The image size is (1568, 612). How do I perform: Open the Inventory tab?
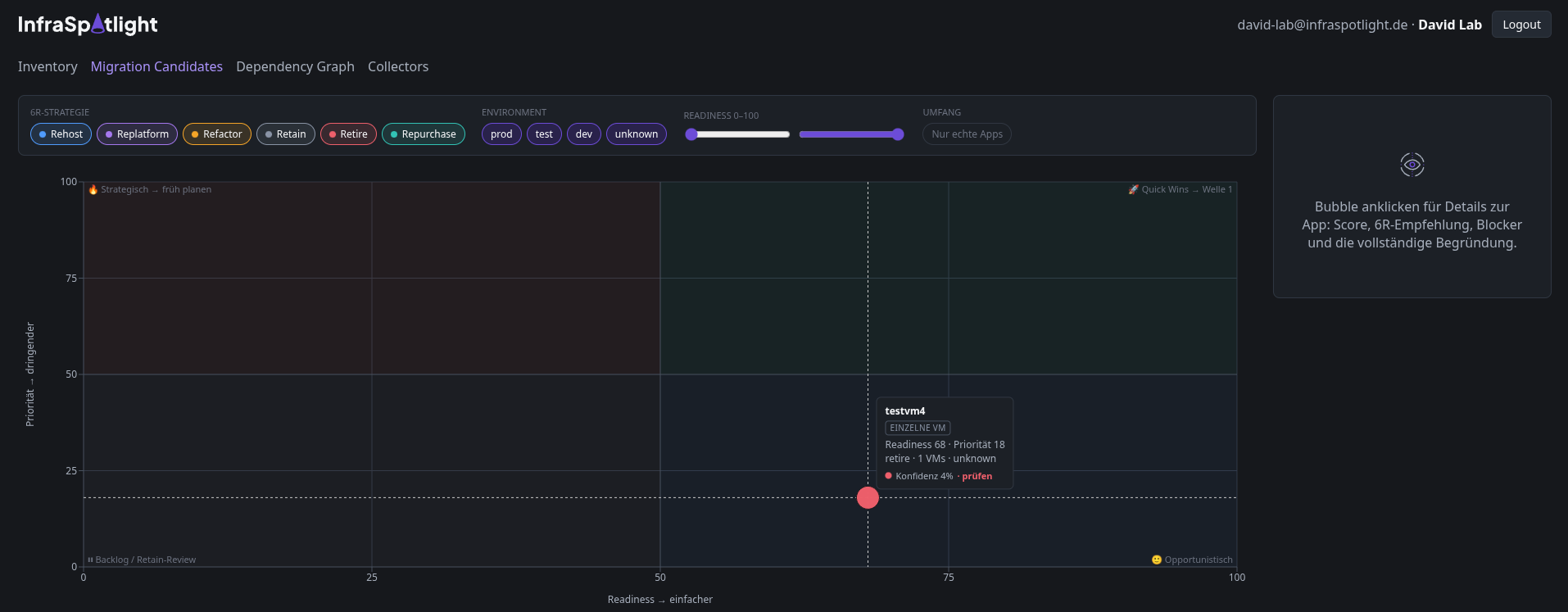coord(48,66)
